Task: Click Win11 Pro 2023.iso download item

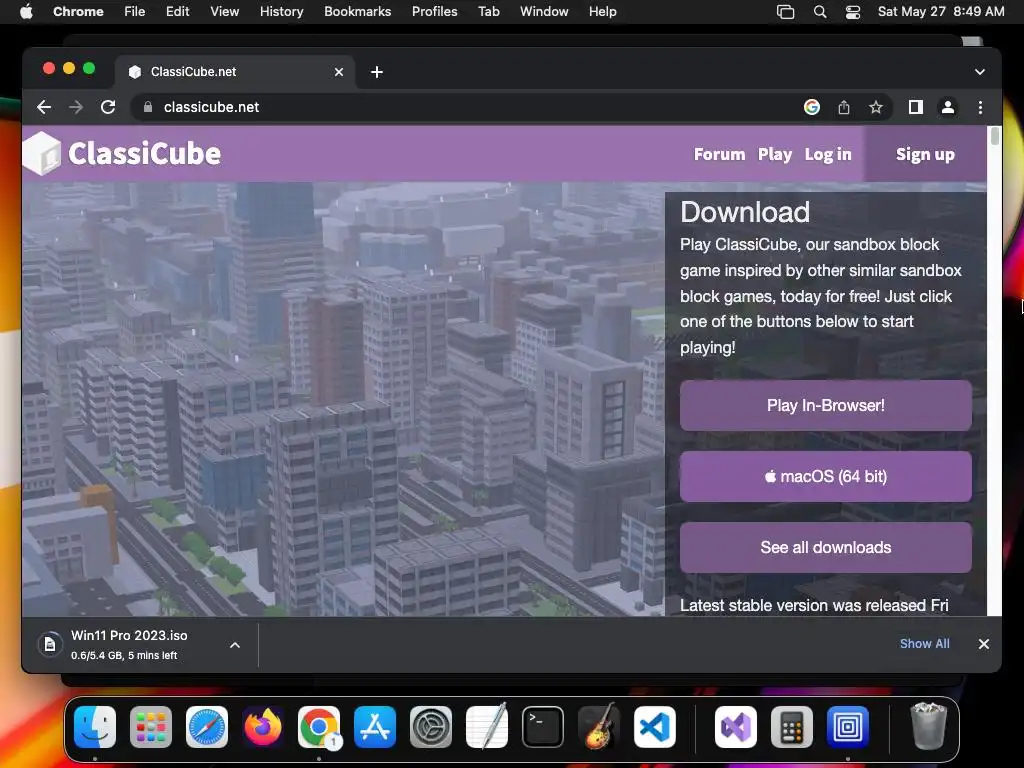Action: [x=129, y=645]
